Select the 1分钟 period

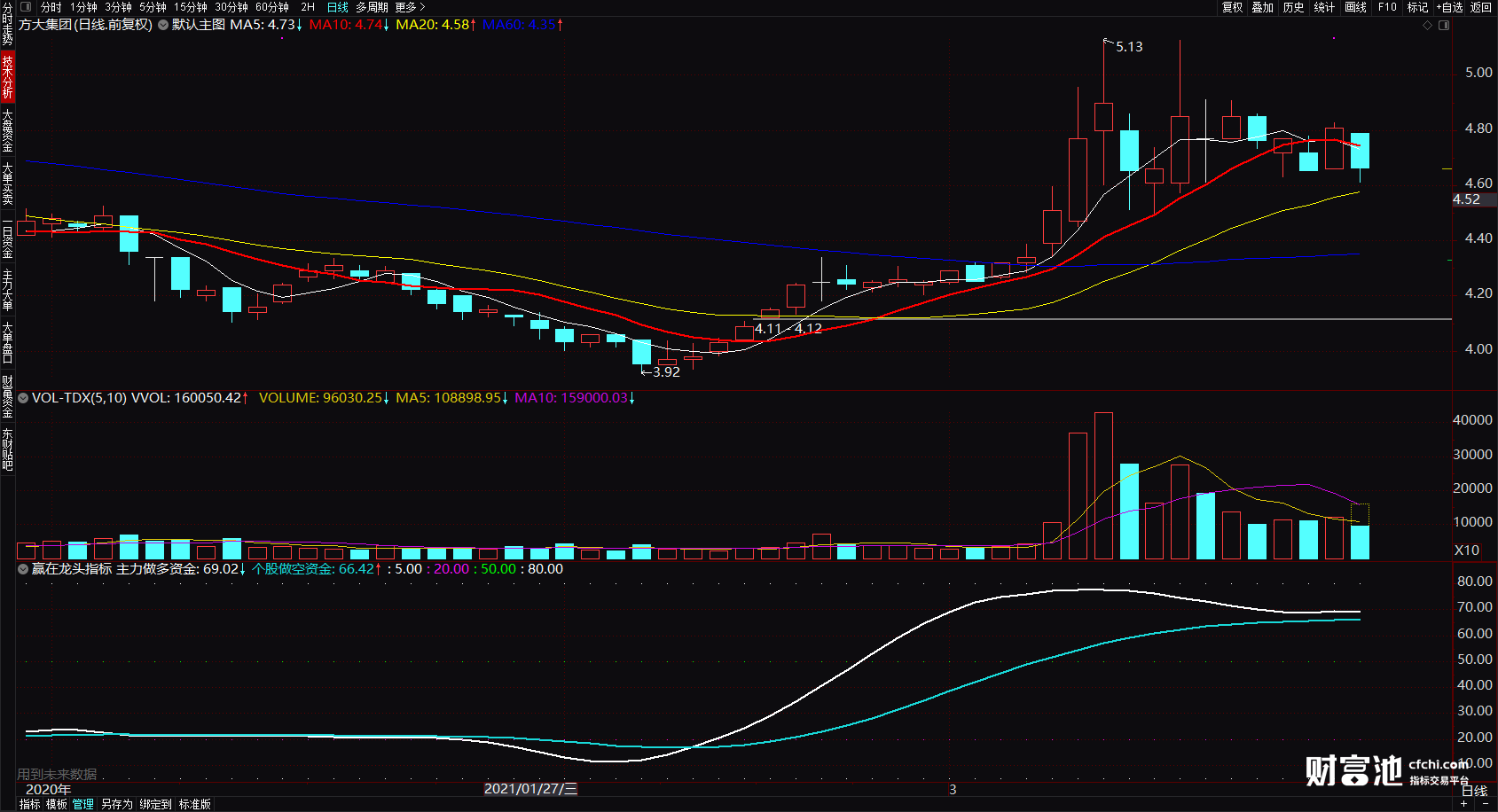pyautogui.click(x=83, y=7)
